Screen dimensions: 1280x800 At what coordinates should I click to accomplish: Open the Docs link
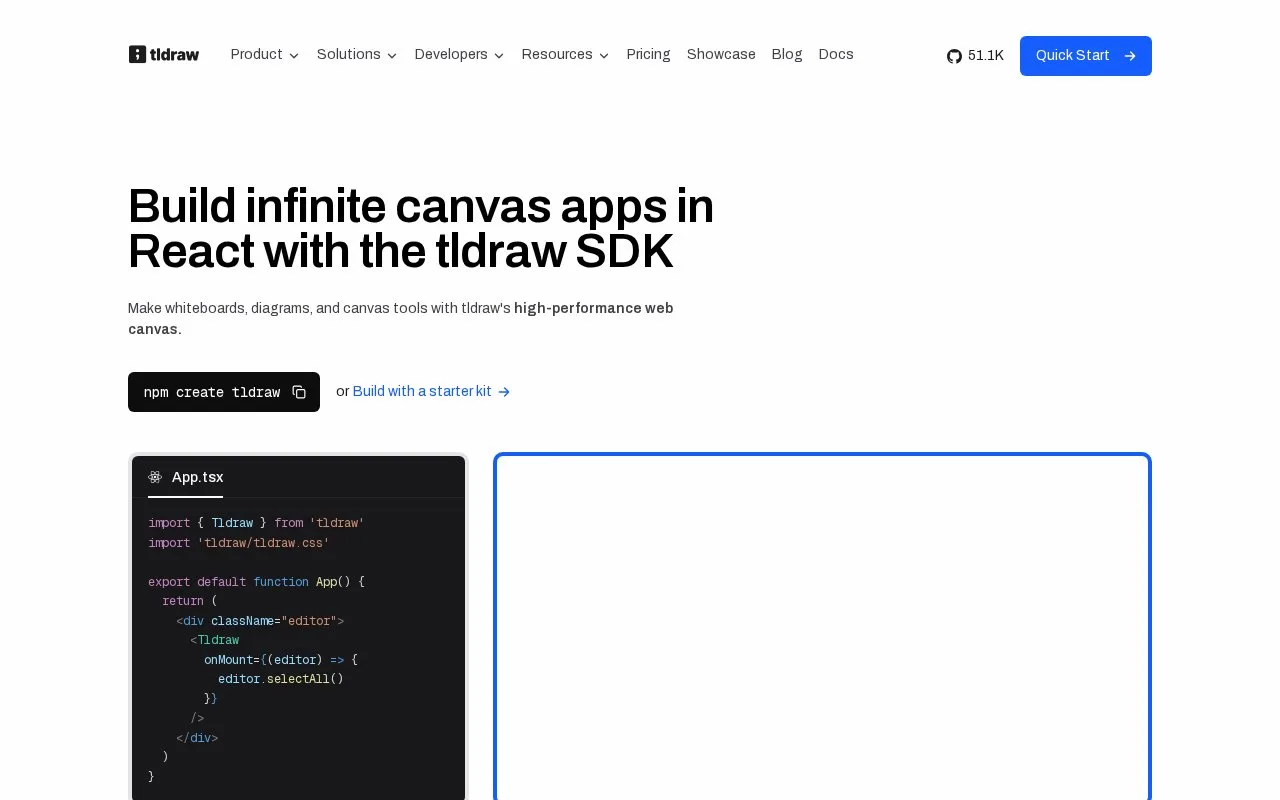tap(836, 54)
